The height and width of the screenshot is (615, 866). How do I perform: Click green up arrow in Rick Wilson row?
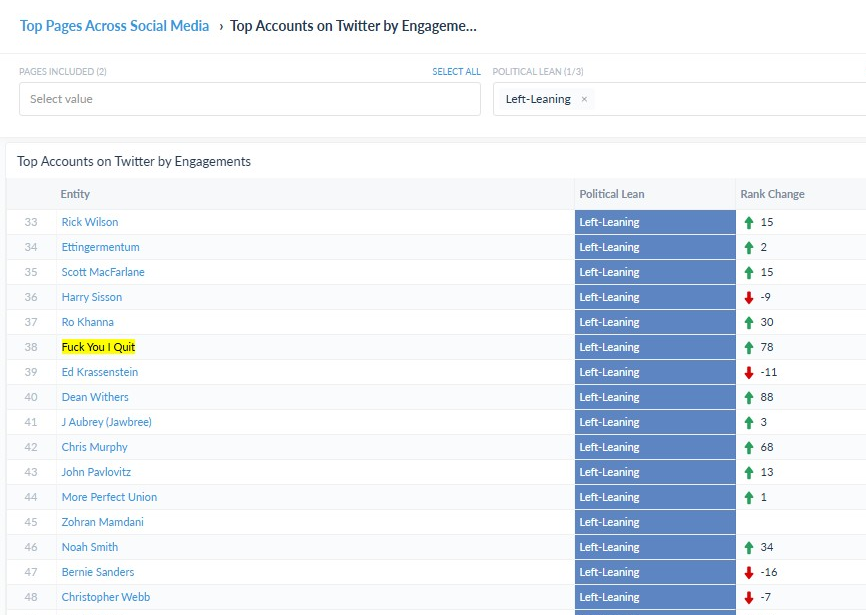[x=749, y=222]
